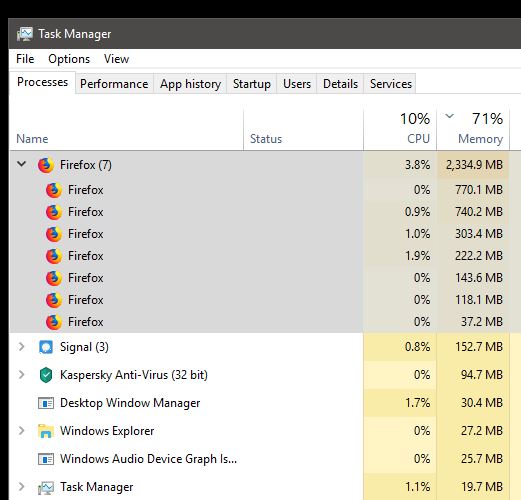The image size is (521, 500).
Task: Switch to the Startup tab
Action: pos(252,84)
